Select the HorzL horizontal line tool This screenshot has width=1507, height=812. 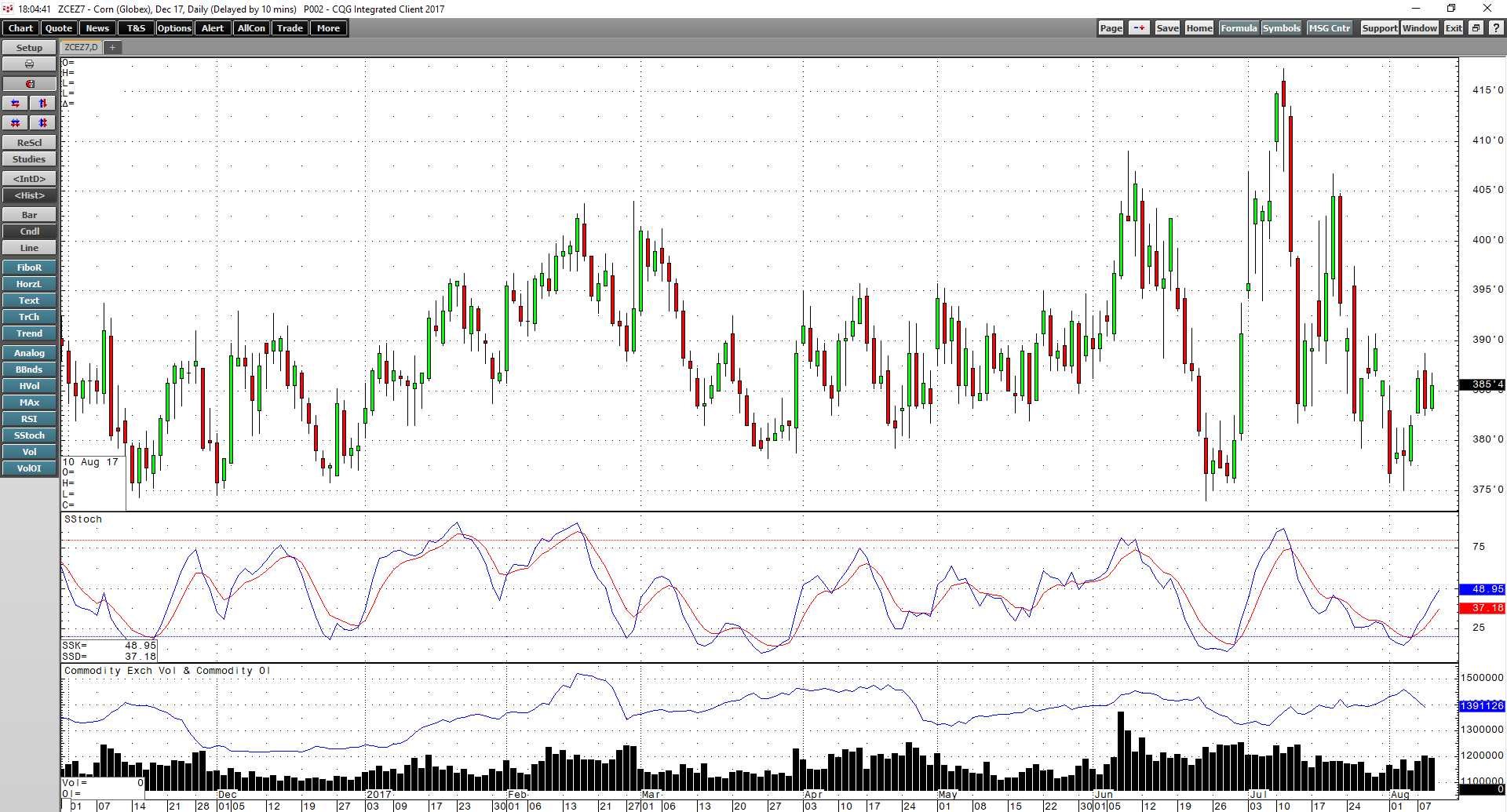[29, 284]
